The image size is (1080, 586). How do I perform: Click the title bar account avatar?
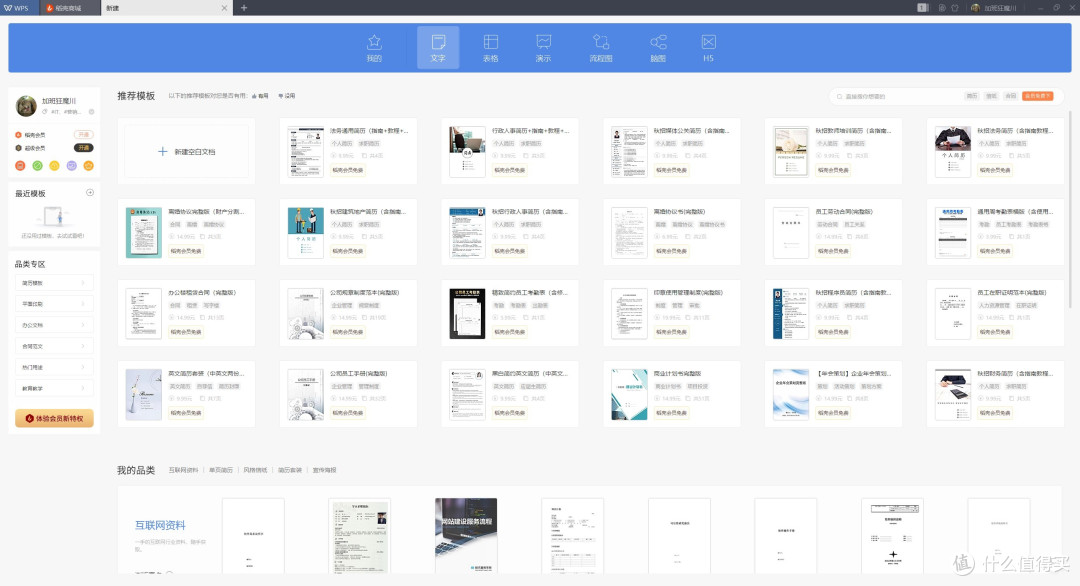point(975,8)
